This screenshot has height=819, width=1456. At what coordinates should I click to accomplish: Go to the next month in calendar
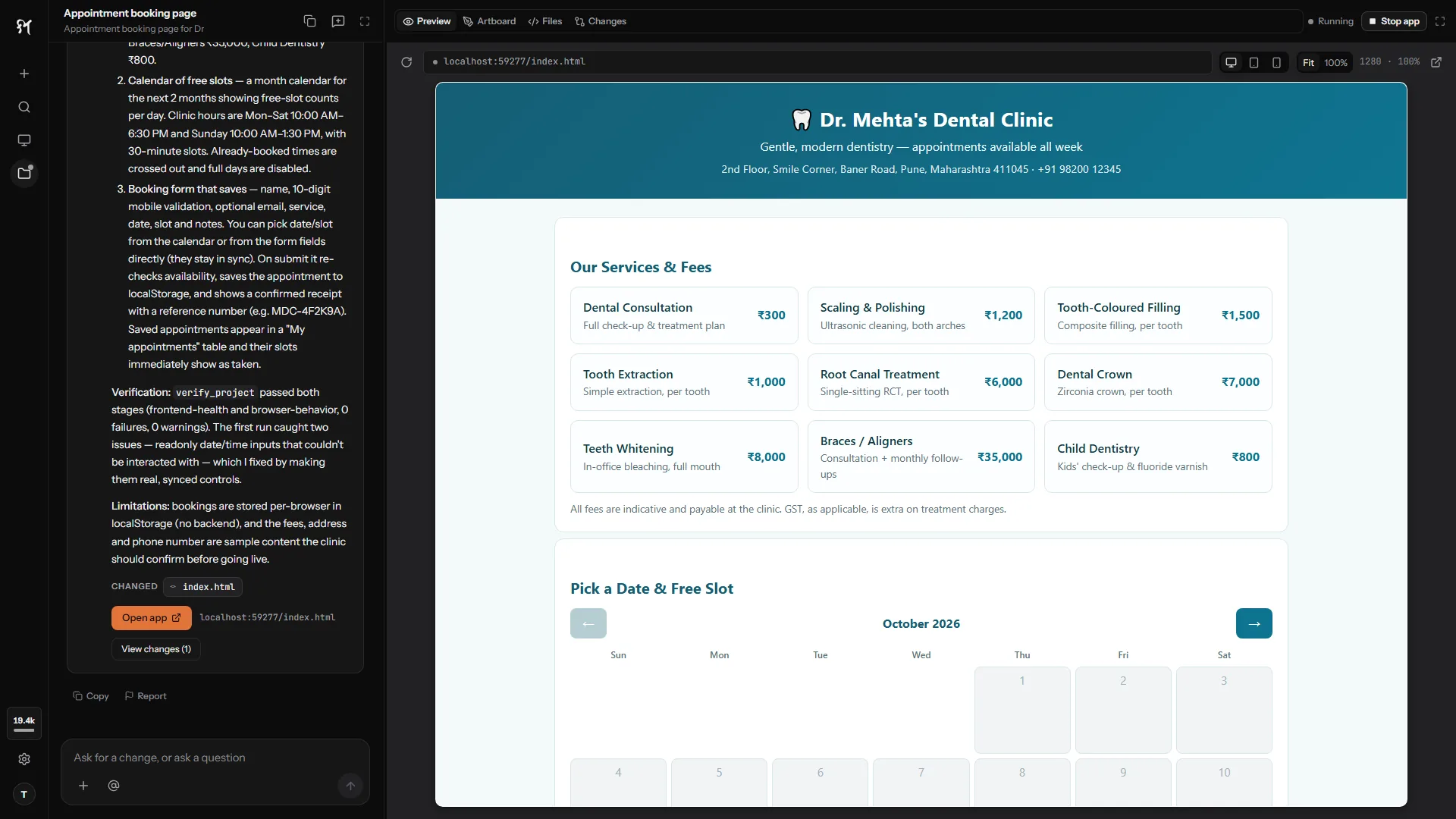coord(1254,623)
